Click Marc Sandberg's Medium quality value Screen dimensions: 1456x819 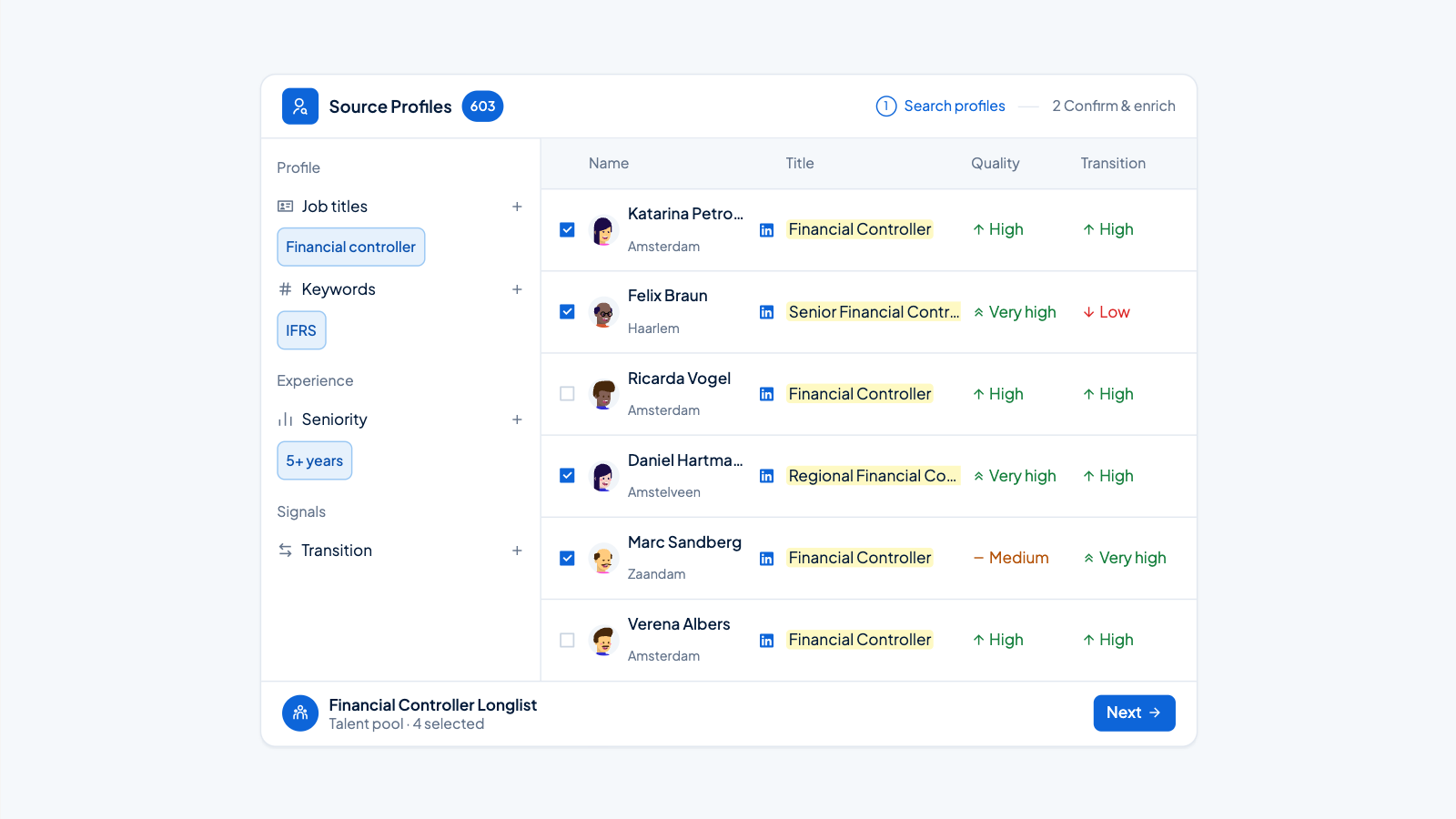click(x=1011, y=558)
